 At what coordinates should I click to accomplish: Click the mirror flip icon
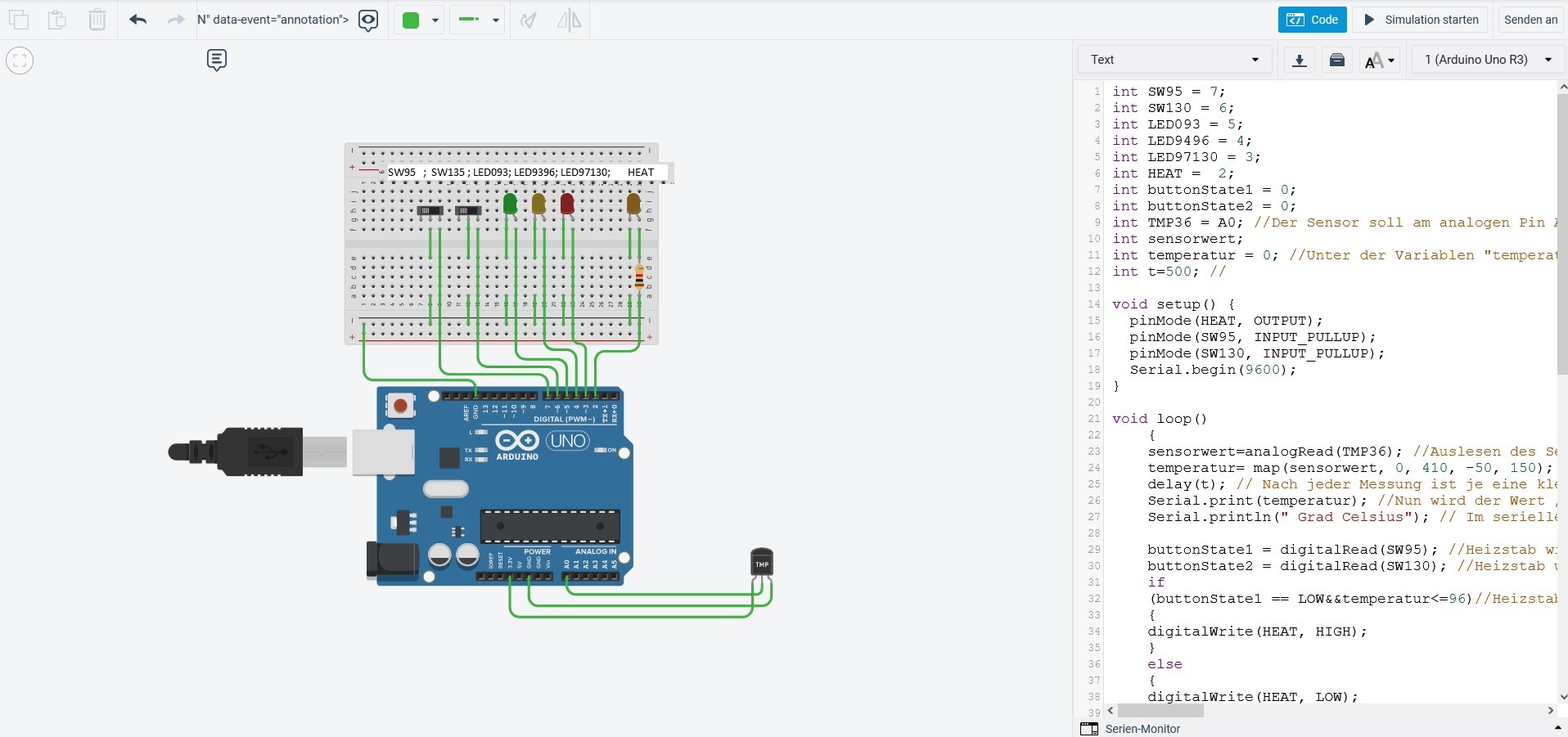click(x=569, y=20)
